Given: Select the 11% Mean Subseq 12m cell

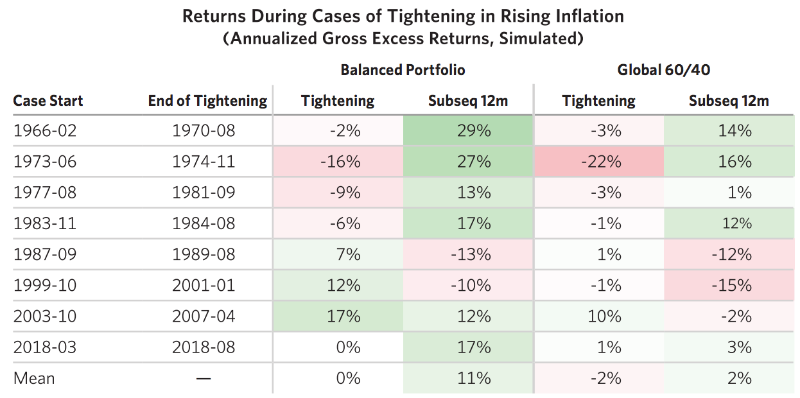Looking at the screenshot, I should (x=468, y=378).
